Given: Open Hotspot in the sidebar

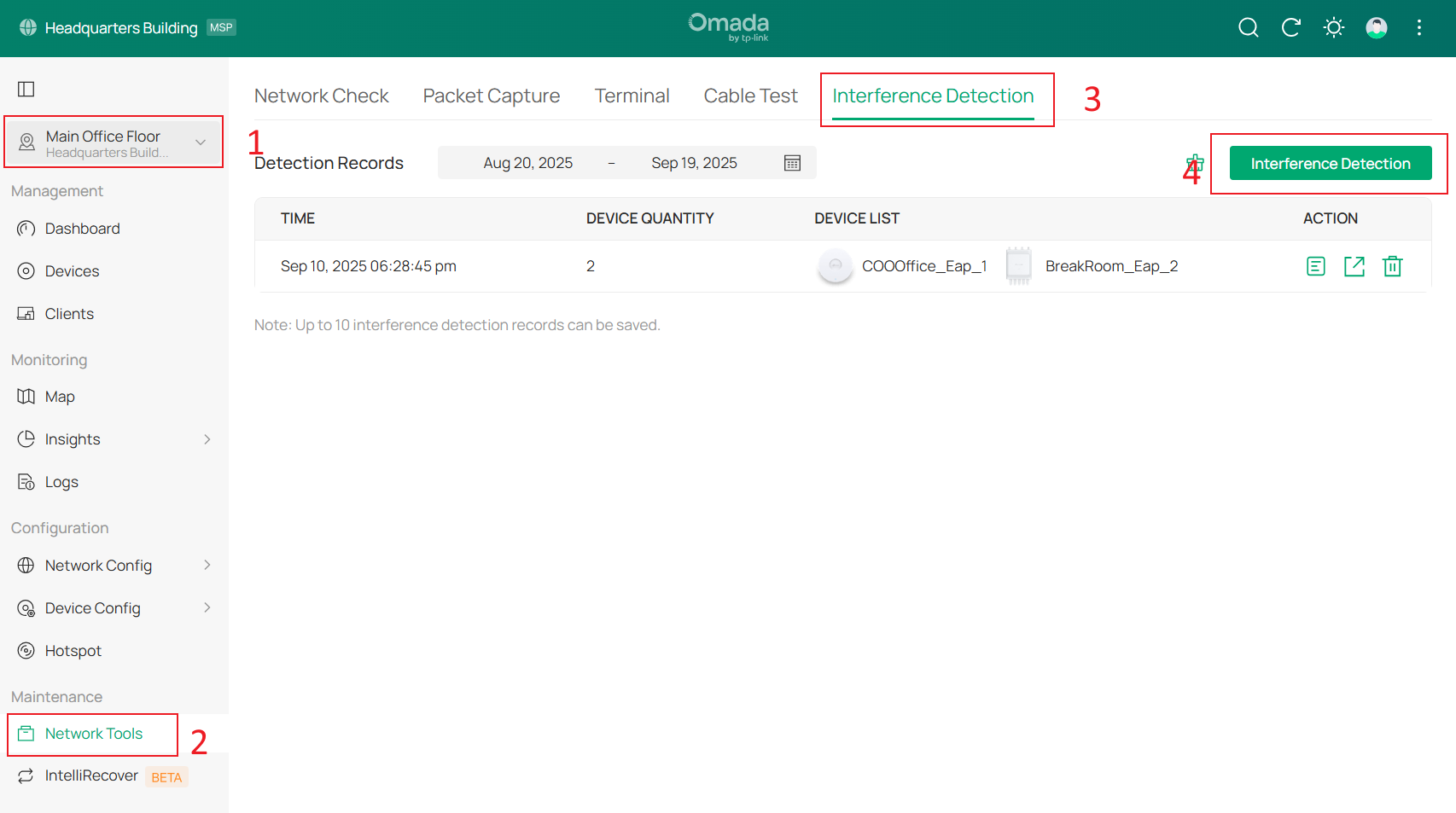Looking at the screenshot, I should click(73, 651).
